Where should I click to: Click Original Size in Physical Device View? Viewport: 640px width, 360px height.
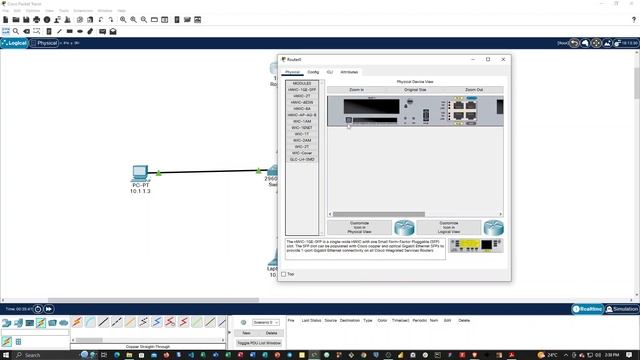tap(415, 89)
